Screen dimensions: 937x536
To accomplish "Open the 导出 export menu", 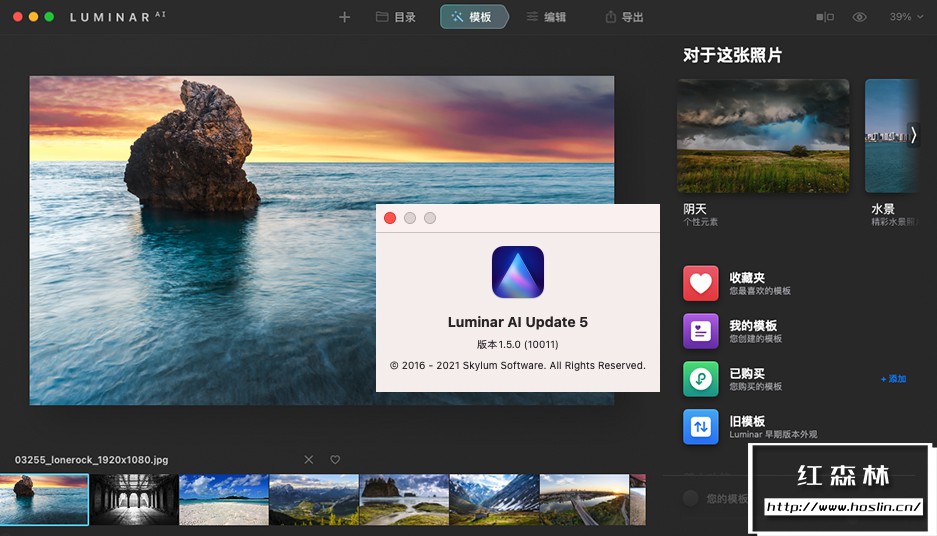I will point(624,17).
